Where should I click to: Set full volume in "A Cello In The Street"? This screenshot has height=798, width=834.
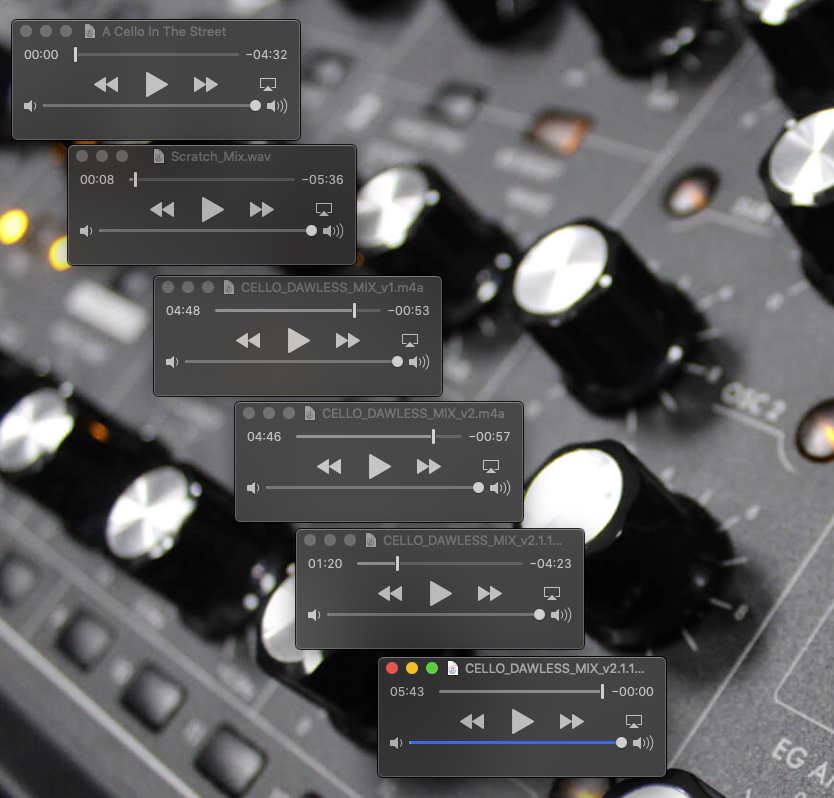(277, 106)
